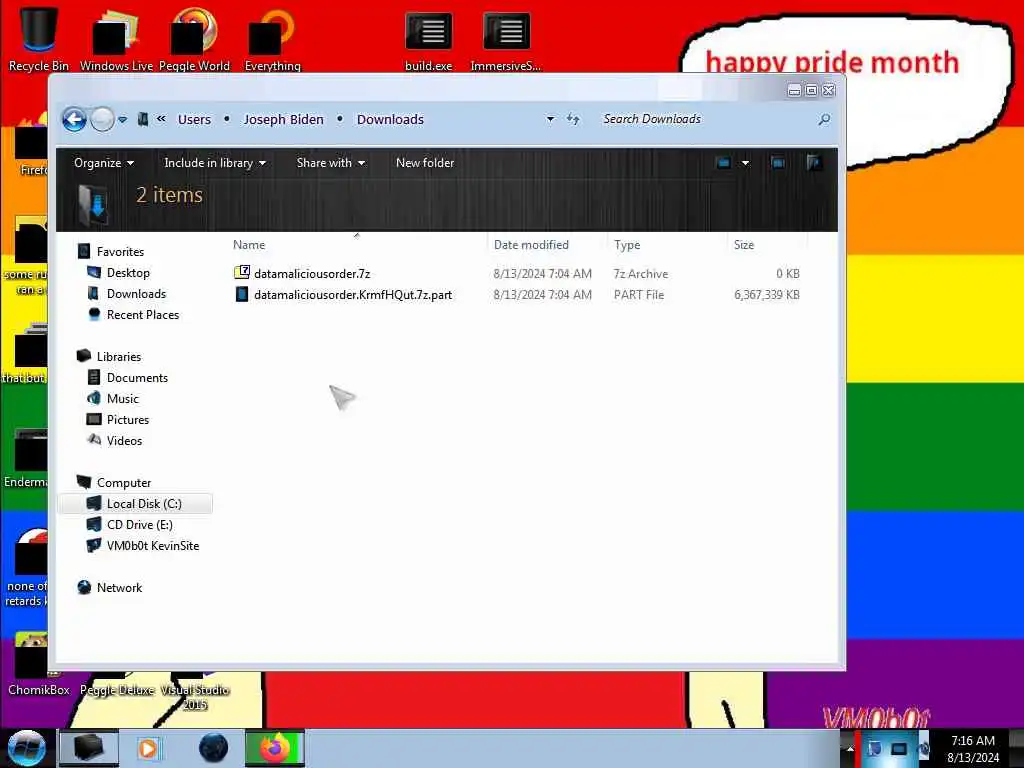Viewport: 1024px width, 768px height.
Task: Create a New folder
Action: (x=424, y=163)
